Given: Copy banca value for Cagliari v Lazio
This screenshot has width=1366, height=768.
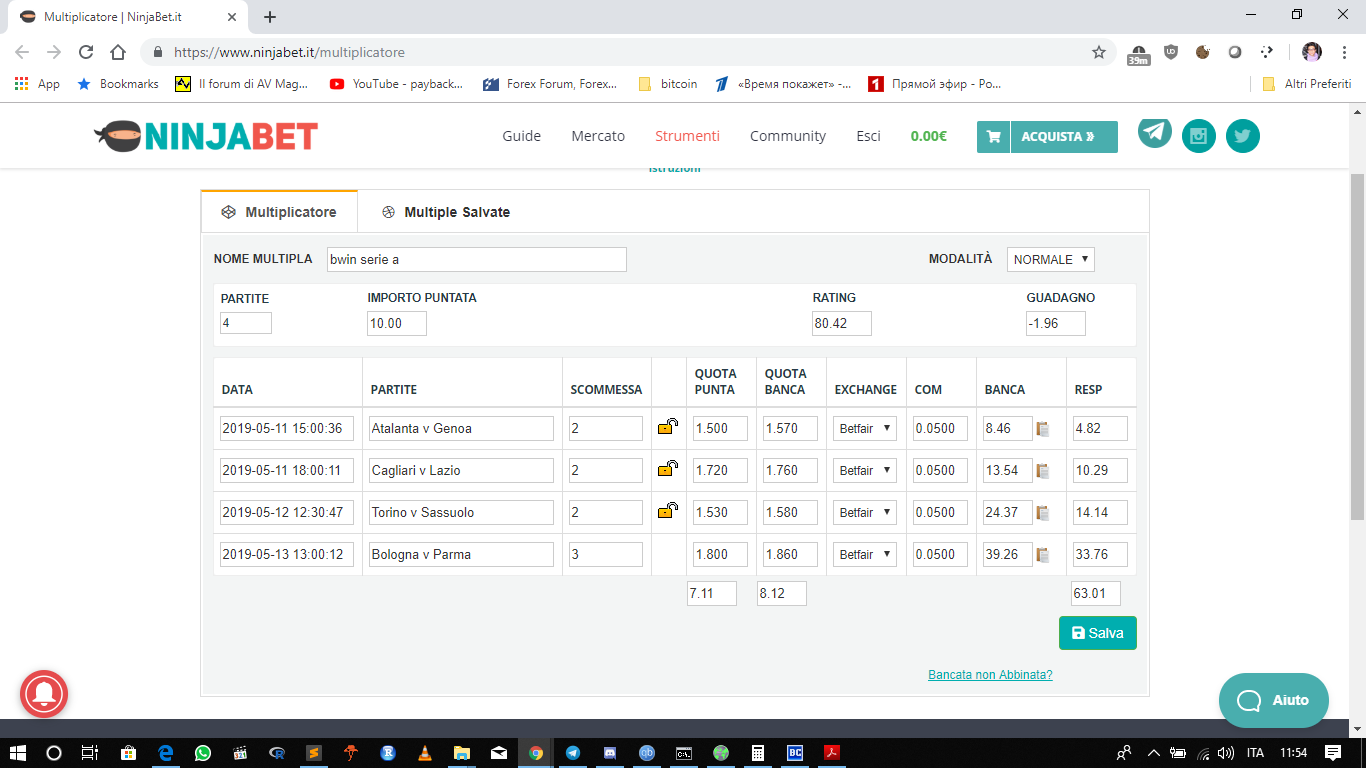Looking at the screenshot, I should (1043, 471).
